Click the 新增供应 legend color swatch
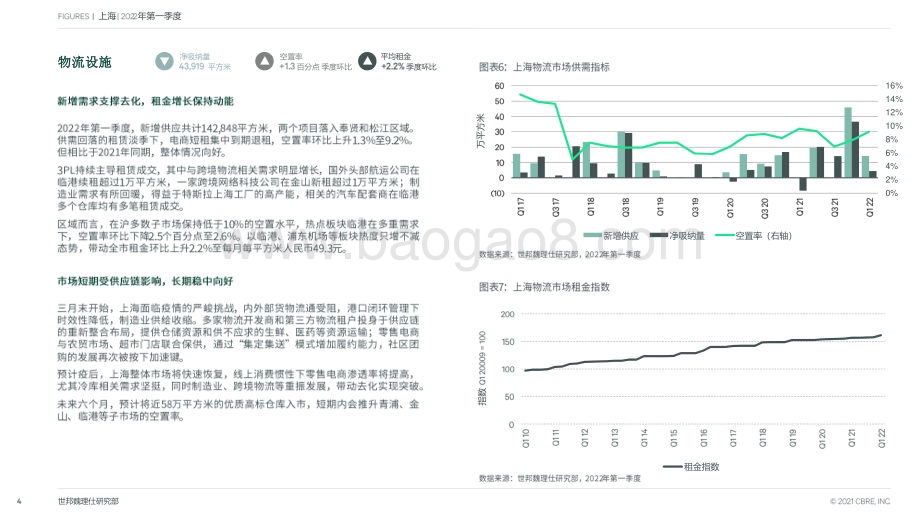The image size is (920, 518). pos(593,235)
